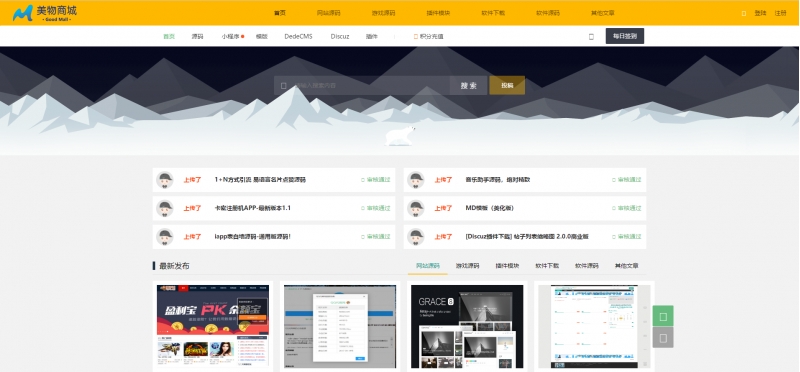Click the 每日签到 daily check-in button
This screenshot has height=372, width=800.
click(625, 36)
